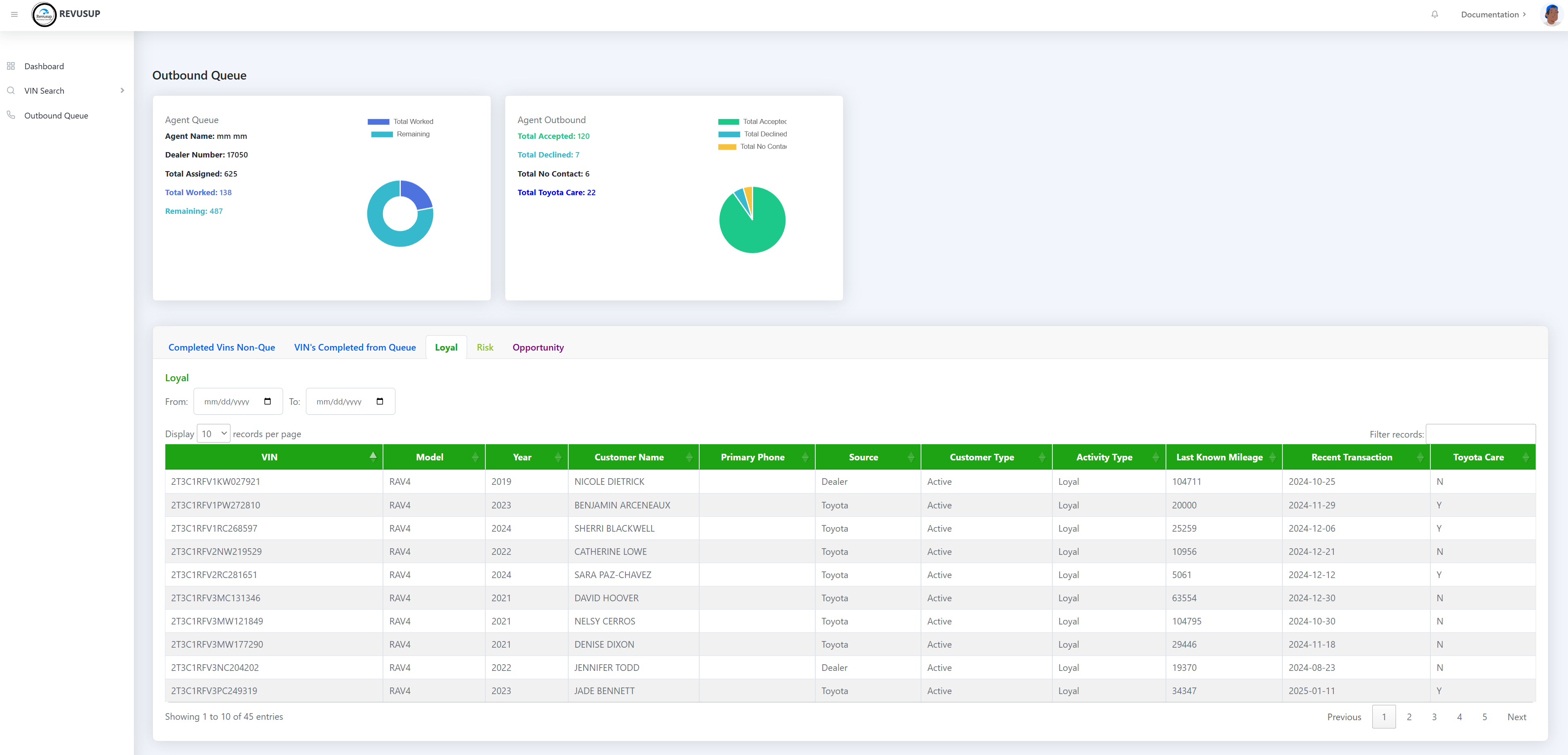Viewport: 1568px width, 755px height.
Task: Switch to the Risk tab
Action: pos(485,347)
